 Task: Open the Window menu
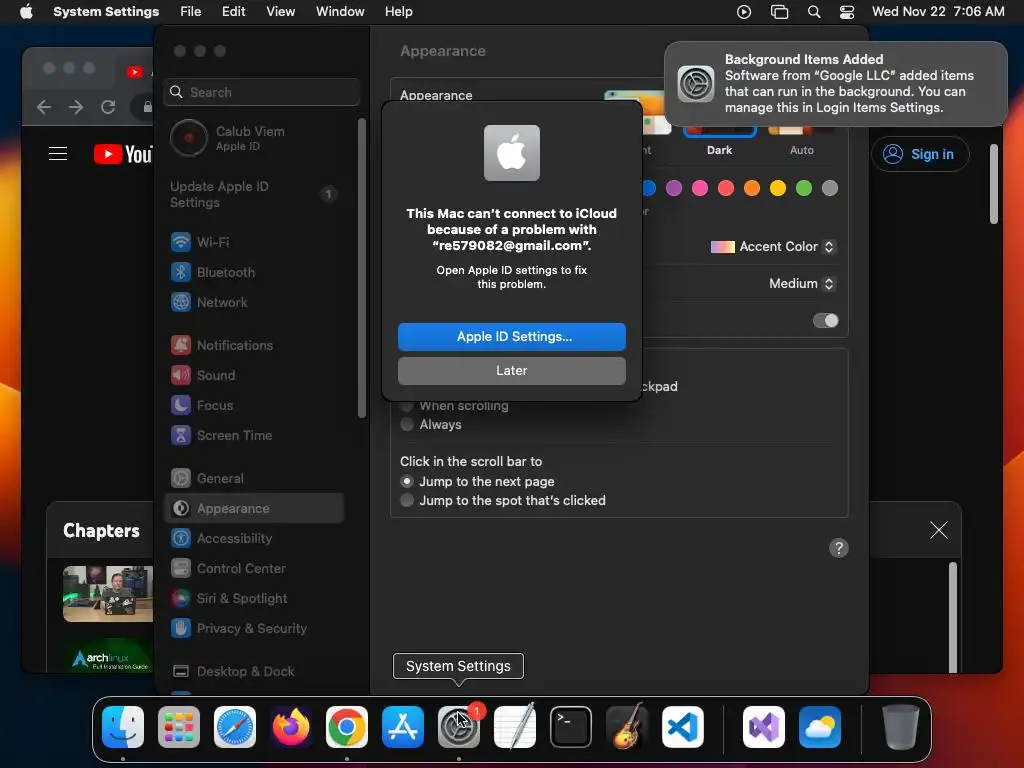[340, 12]
